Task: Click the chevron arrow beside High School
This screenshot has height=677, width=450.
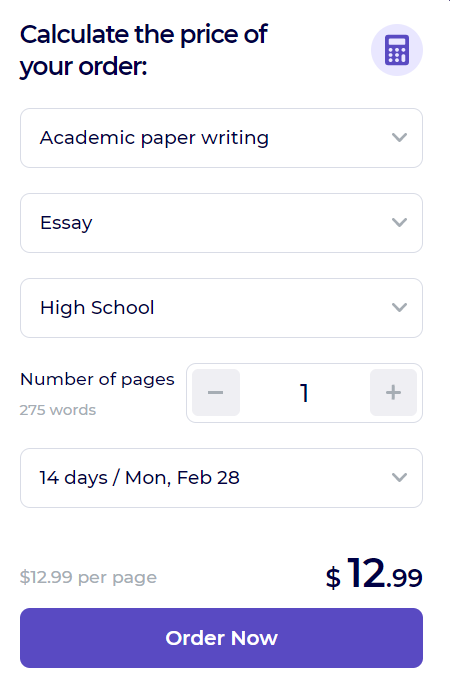Action: click(x=399, y=308)
